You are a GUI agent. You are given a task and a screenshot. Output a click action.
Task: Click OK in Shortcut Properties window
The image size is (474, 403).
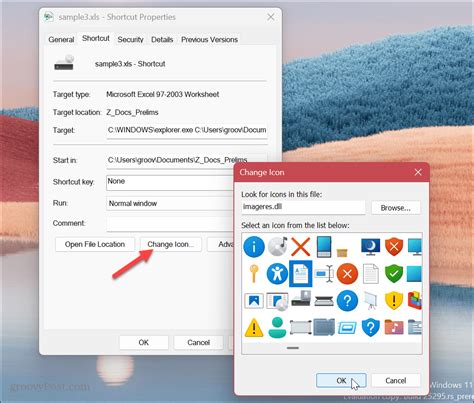tap(144, 342)
